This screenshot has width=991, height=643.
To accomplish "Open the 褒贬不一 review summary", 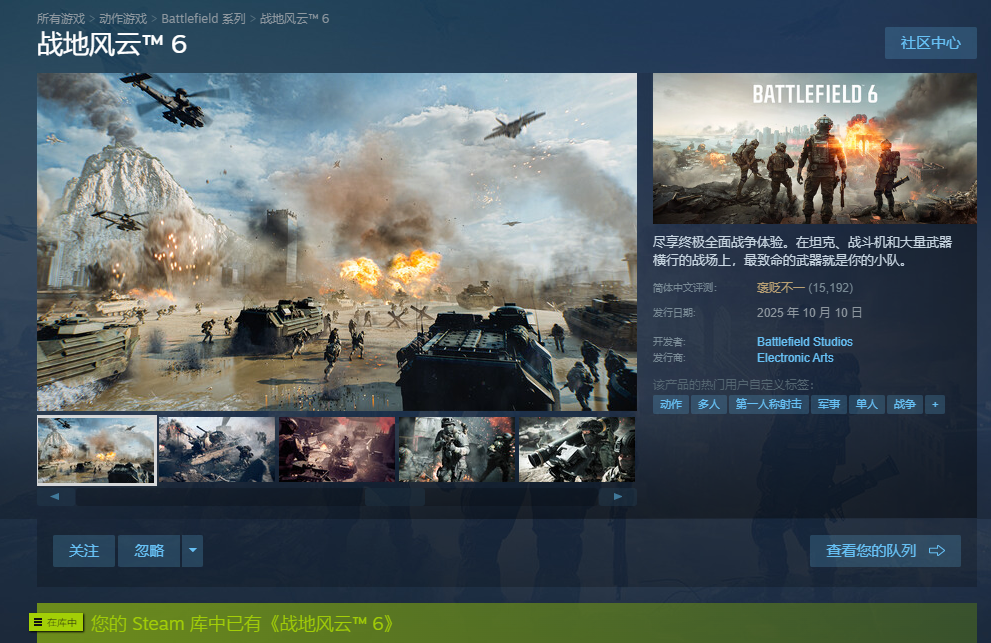I will click(x=781, y=288).
